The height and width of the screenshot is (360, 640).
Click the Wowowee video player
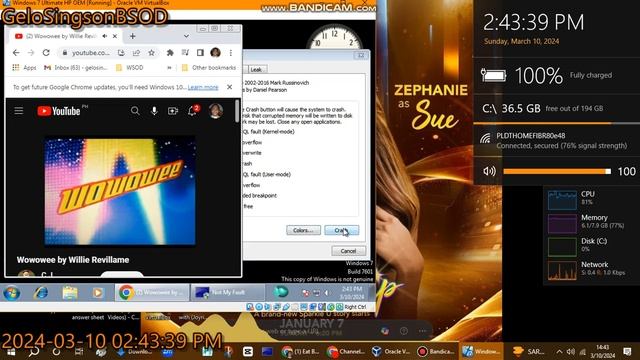(x=120, y=192)
